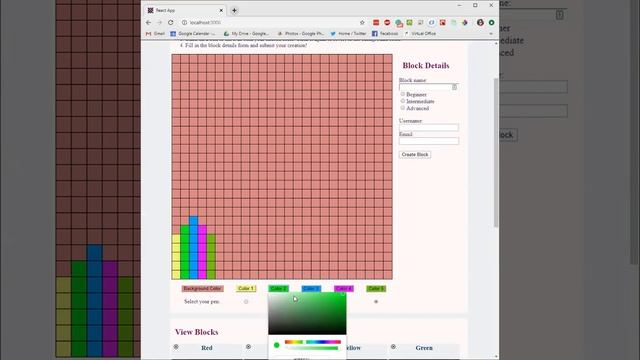View site information icon in address bar

click(x=184, y=22)
